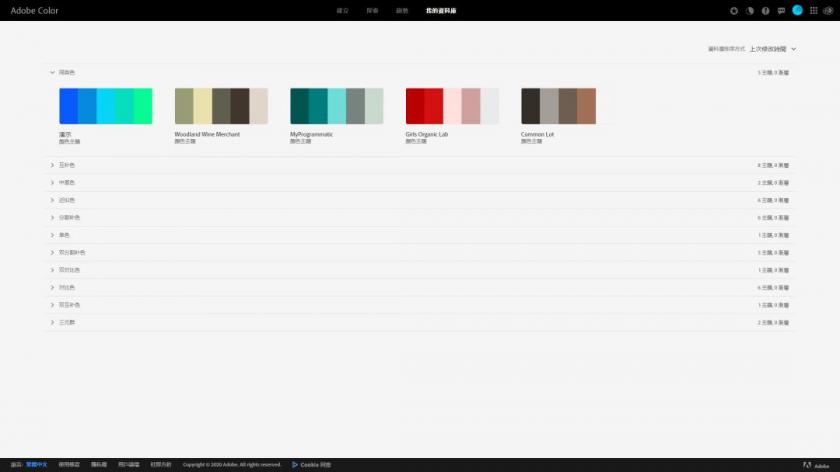Open the 上次修改時間 sort dropdown
840x472 pixels.
pyautogui.click(x=772, y=48)
